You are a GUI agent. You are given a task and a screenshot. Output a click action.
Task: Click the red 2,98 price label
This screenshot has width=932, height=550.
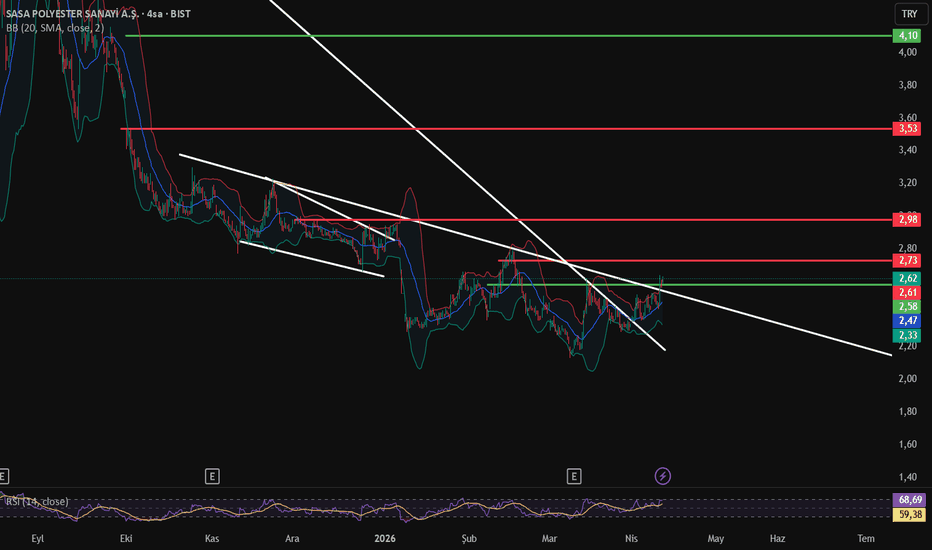pyautogui.click(x=906, y=219)
